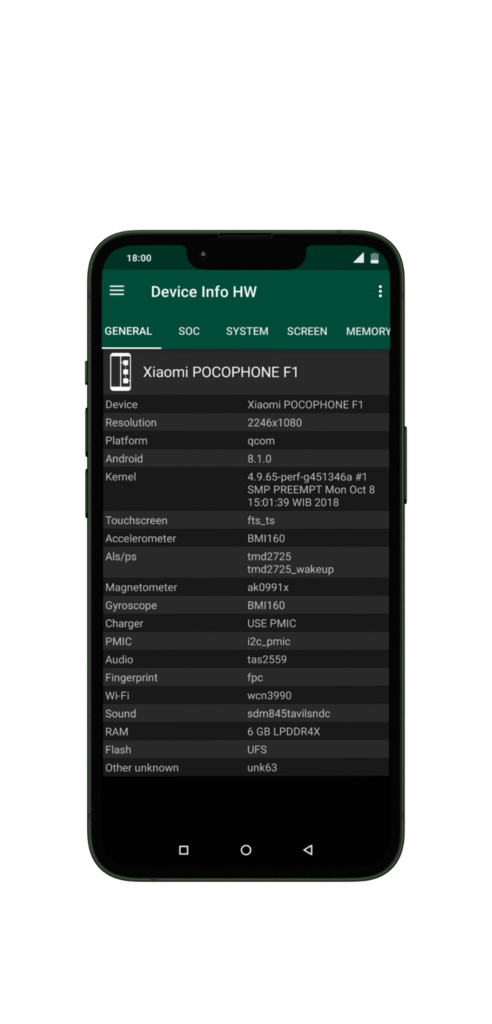Select the Sound value sdm845tavilsndc
This screenshot has height=1024, width=492.
tap(289, 714)
